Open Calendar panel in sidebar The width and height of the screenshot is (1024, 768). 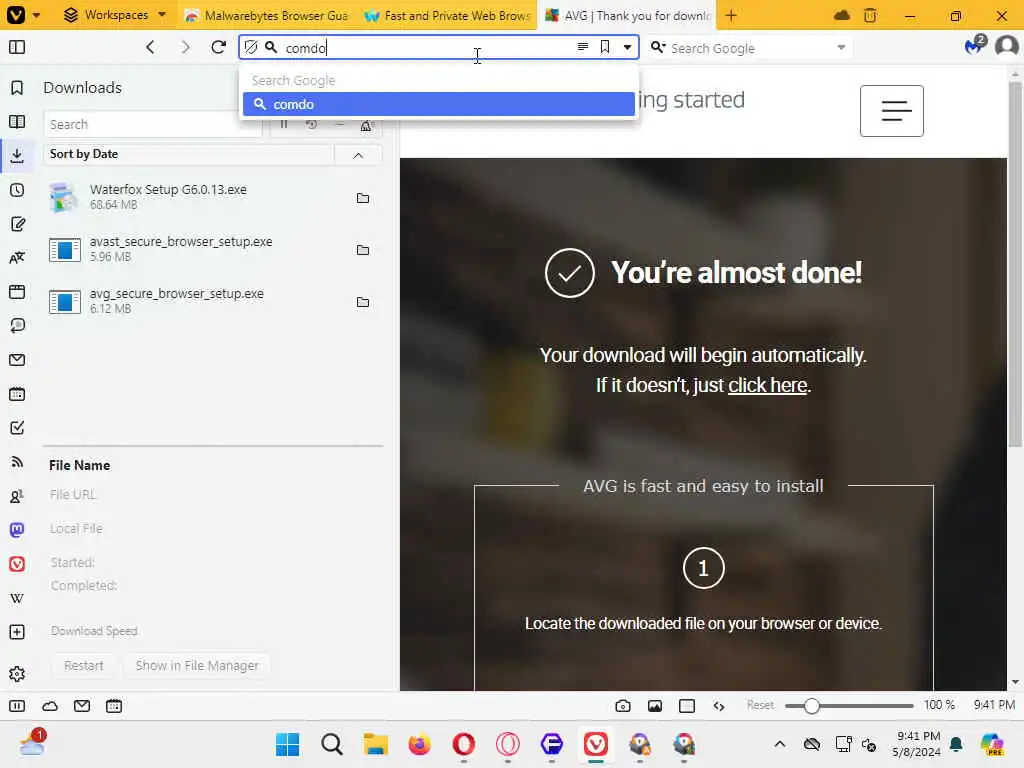pyautogui.click(x=17, y=394)
